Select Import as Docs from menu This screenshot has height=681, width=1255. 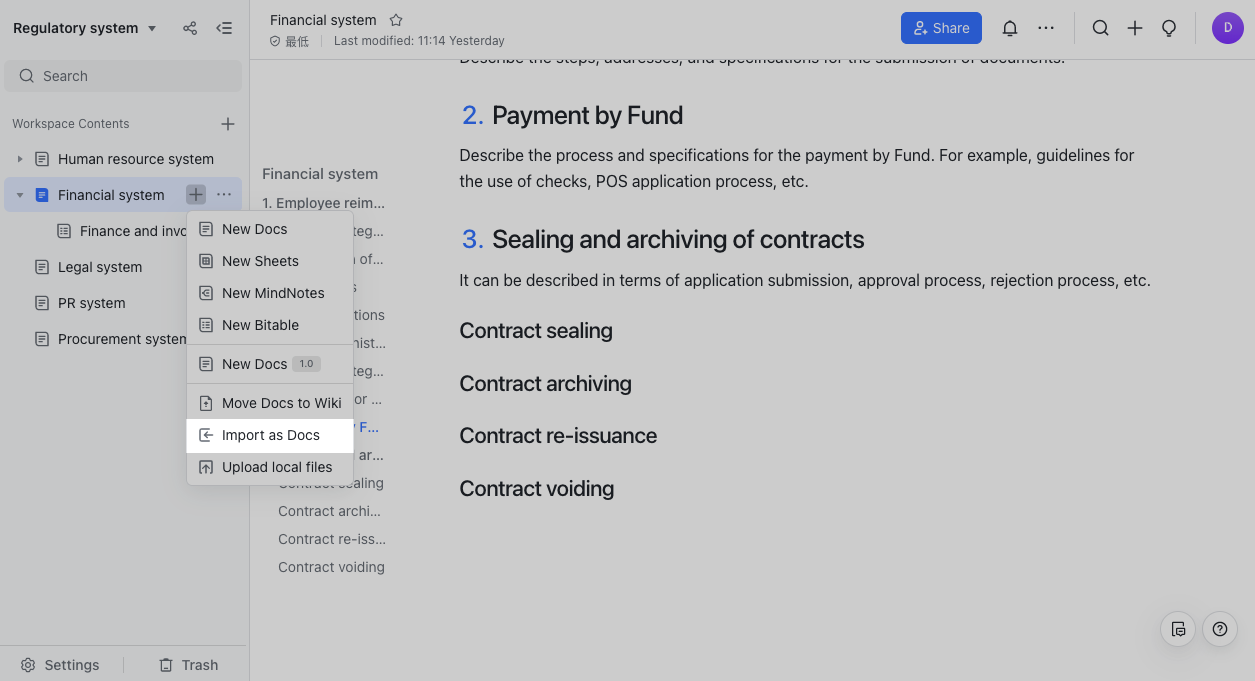pos(270,435)
